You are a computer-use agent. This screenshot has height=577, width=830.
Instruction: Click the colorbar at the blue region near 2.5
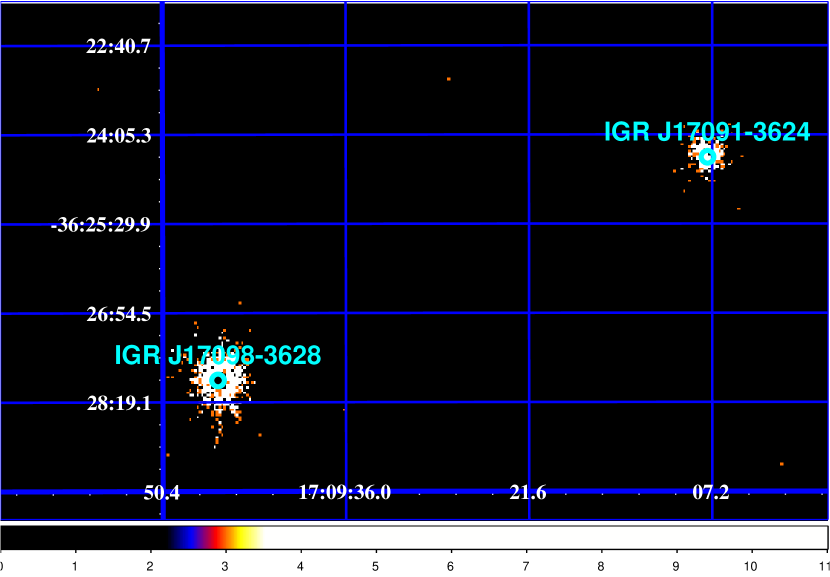(x=188, y=537)
